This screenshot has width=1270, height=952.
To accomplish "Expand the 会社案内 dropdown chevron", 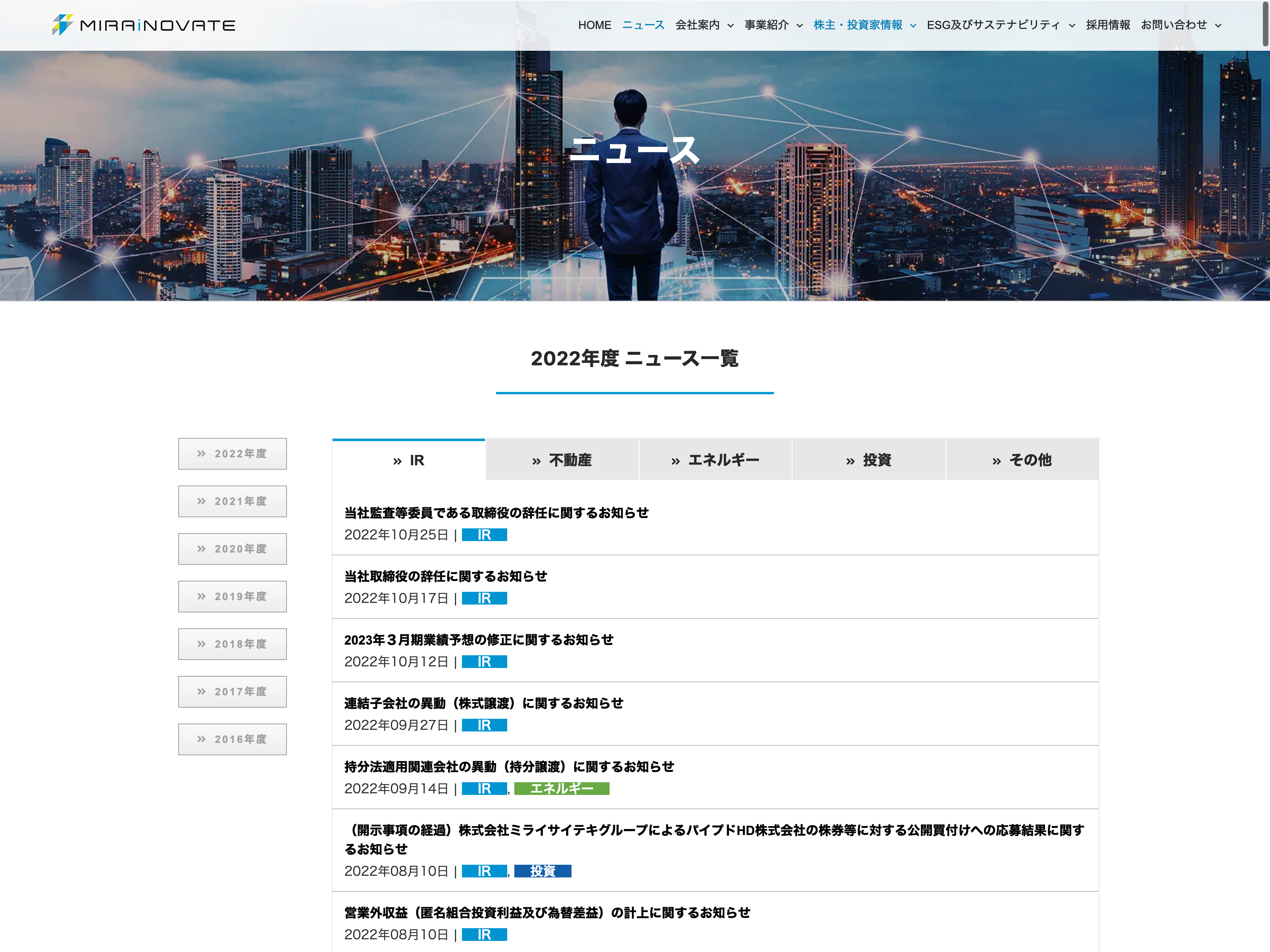I will 730,26.
